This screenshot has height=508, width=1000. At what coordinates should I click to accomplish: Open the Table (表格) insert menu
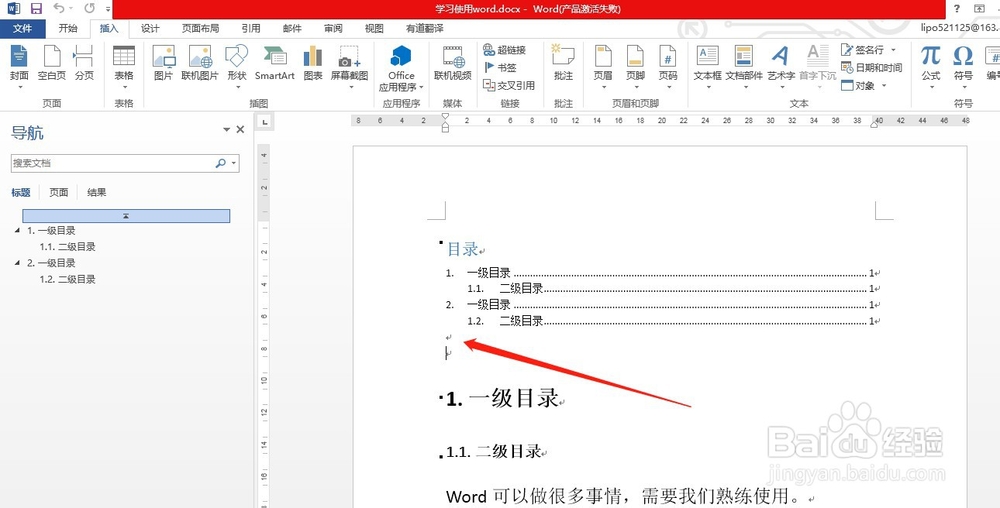[124, 64]
